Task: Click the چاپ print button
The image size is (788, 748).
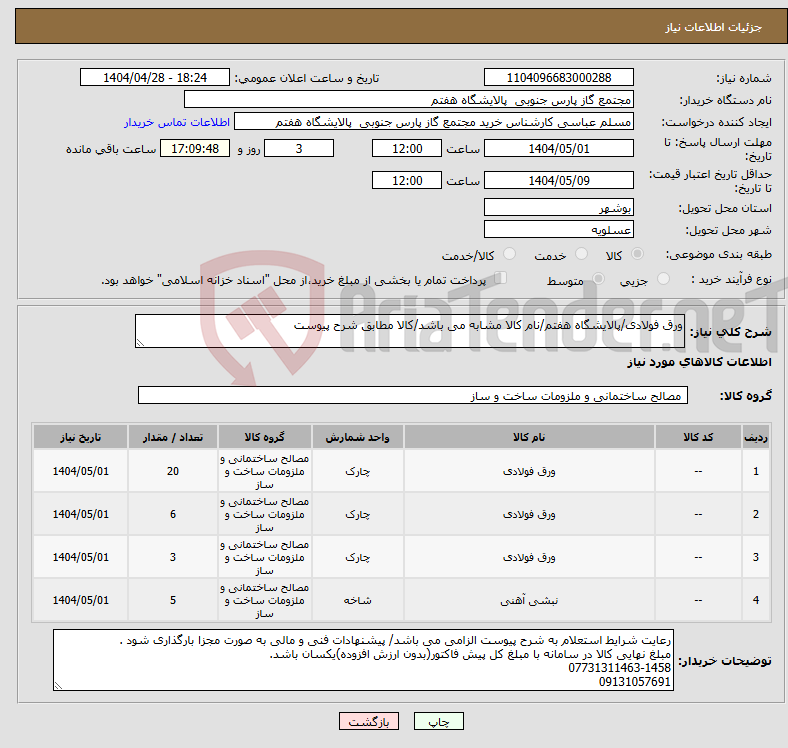Action: click(x=439, y=721)
